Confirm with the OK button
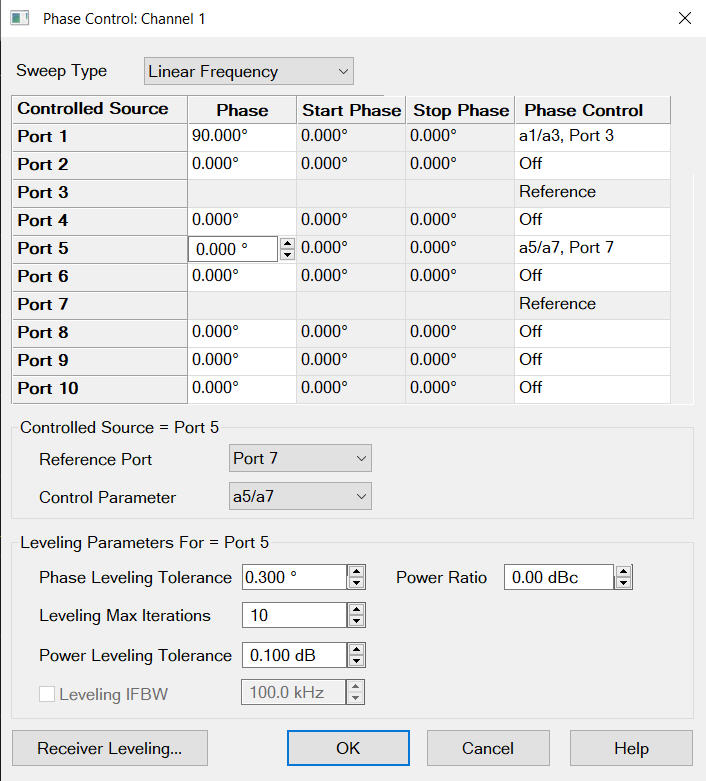The height and width of the screenshot is (781, 706). click(x=348, y=748)
